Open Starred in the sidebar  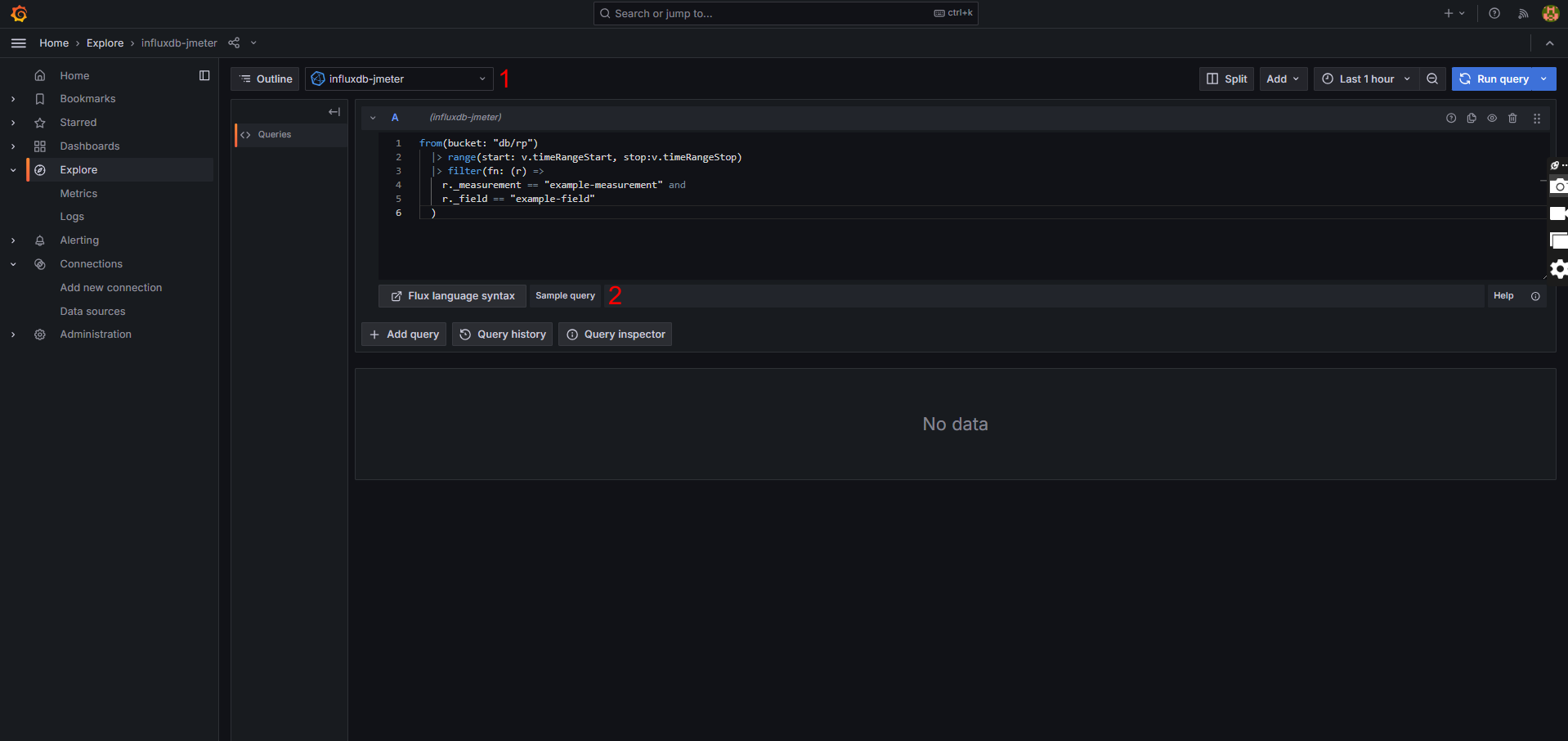coord(78,123)
